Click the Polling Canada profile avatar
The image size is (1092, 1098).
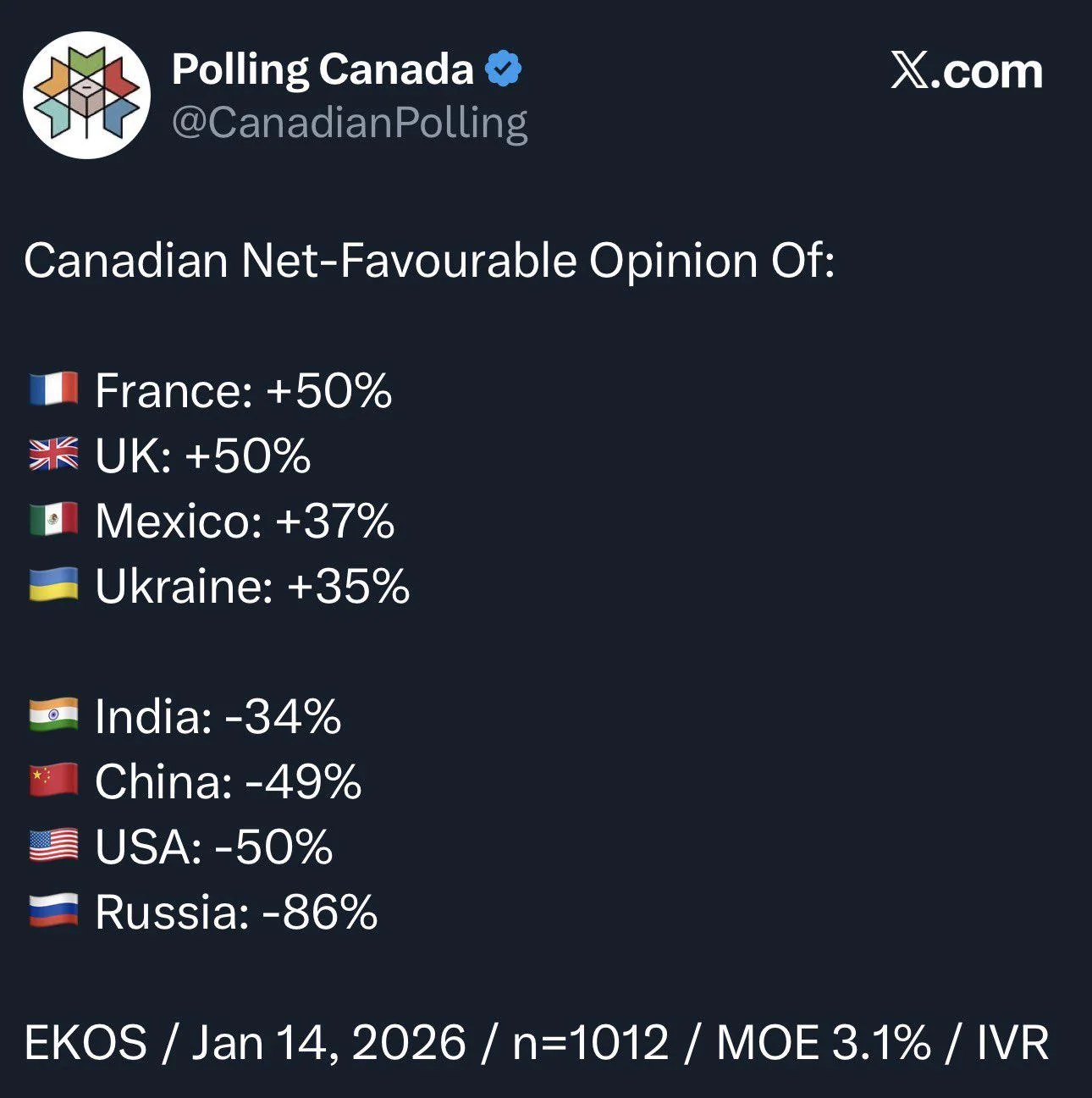(86, 95)
